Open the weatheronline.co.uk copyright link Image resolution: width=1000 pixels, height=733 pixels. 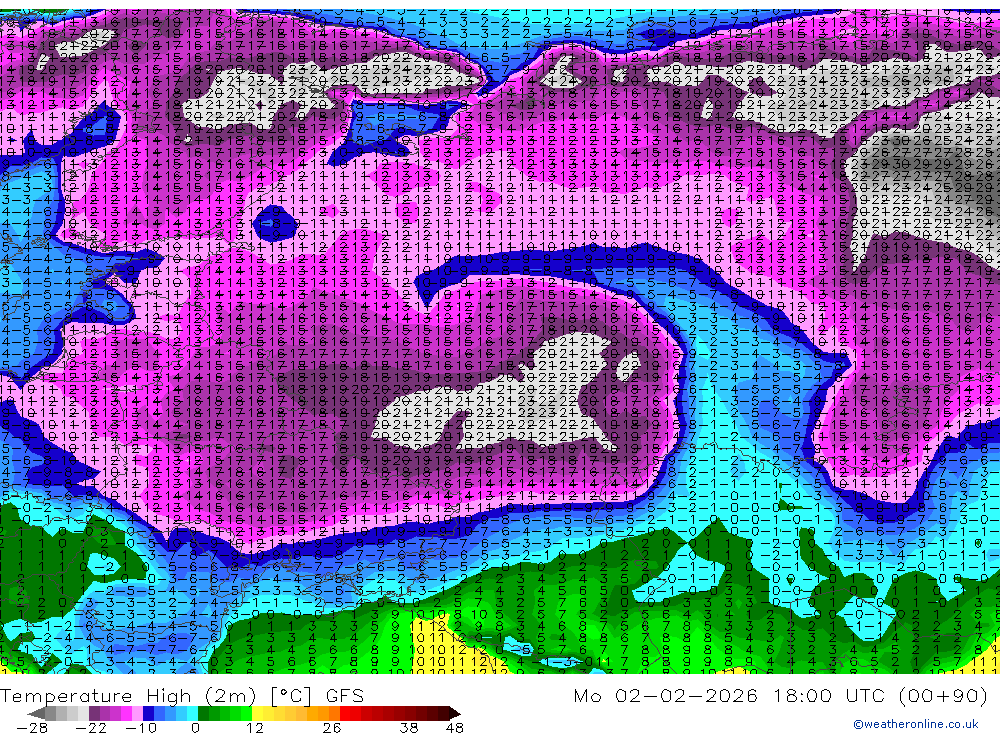tap(916, 724)
